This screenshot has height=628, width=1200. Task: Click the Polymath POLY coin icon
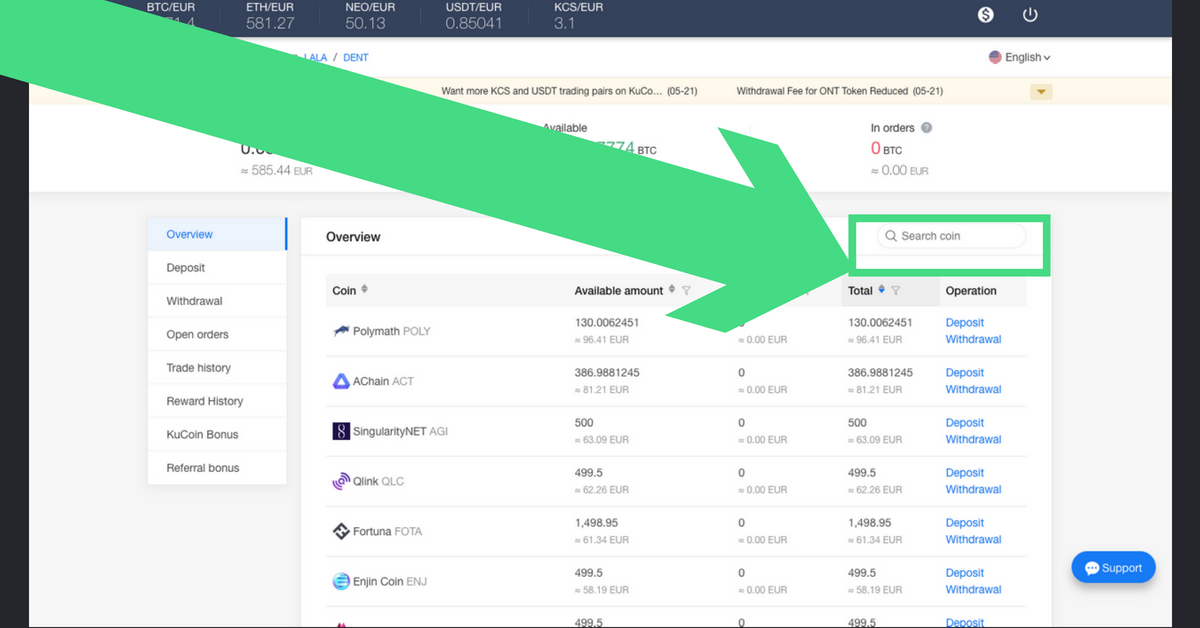coord(341,331)
